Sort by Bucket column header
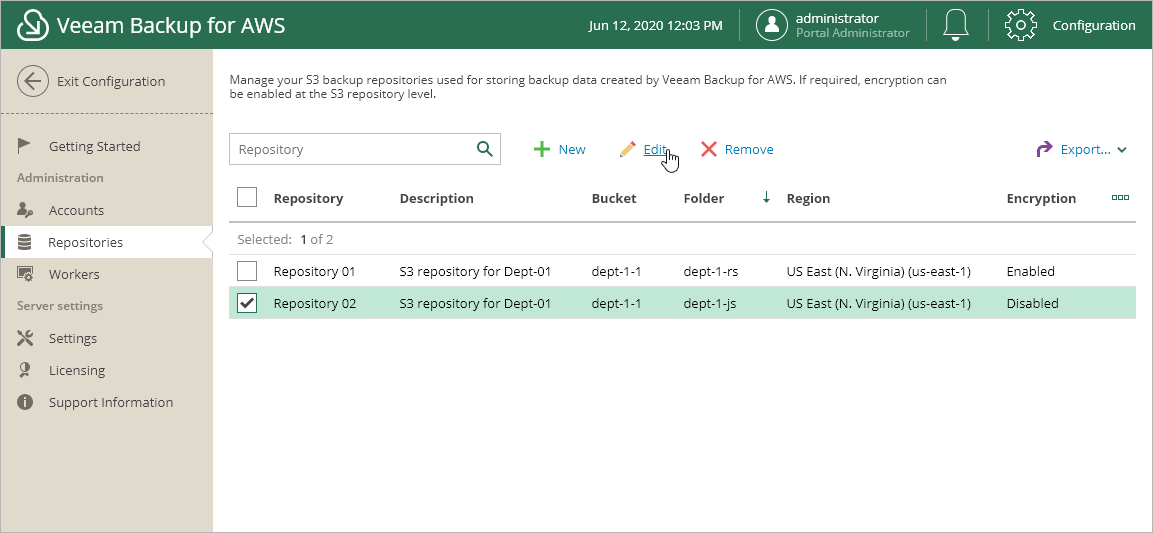This screenshot has height=533, width=1153. tap(614, 198)
